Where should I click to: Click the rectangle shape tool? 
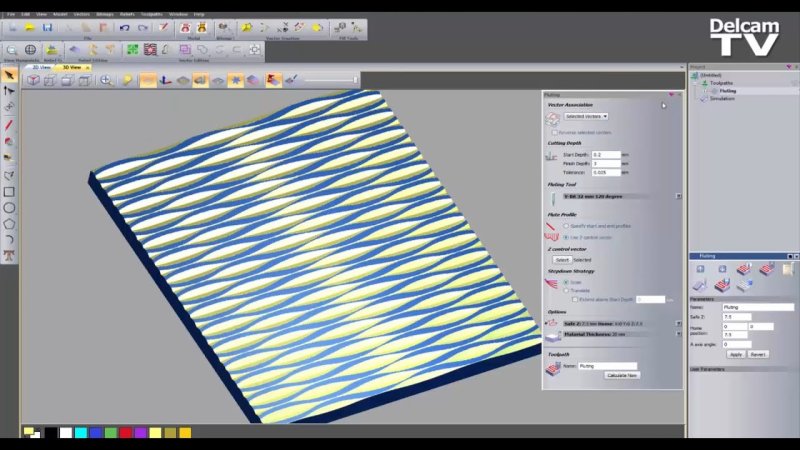pos(9,191)
